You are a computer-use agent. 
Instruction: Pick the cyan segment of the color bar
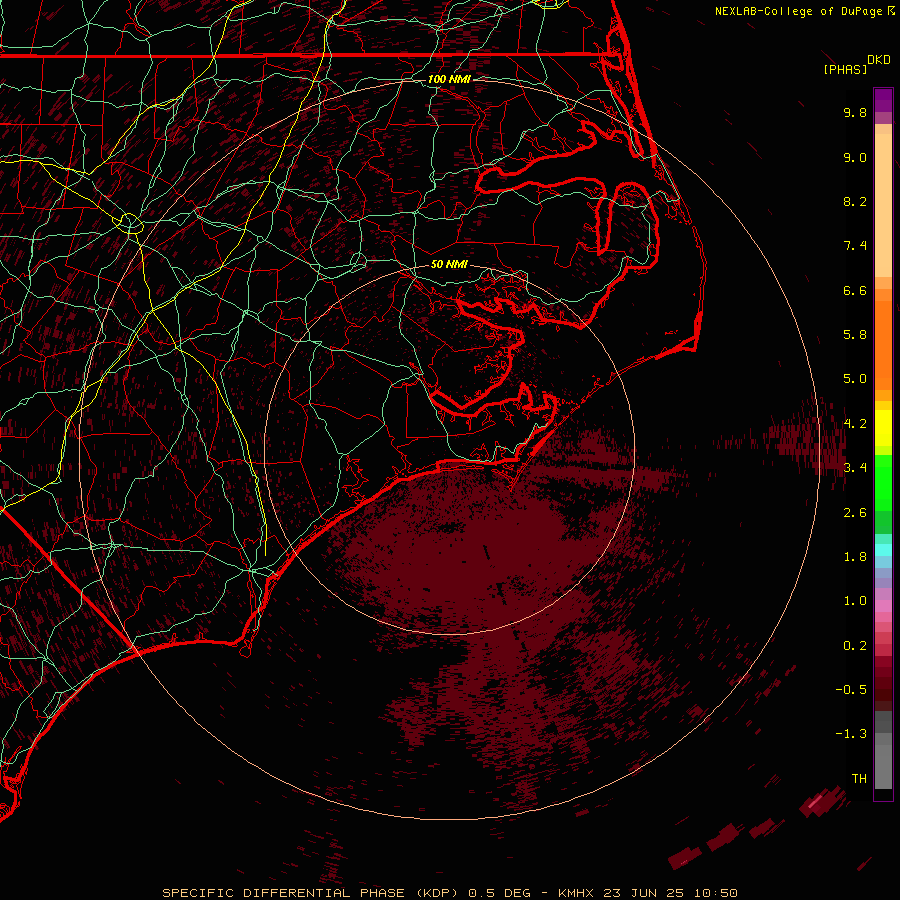[x=883, y=550]
